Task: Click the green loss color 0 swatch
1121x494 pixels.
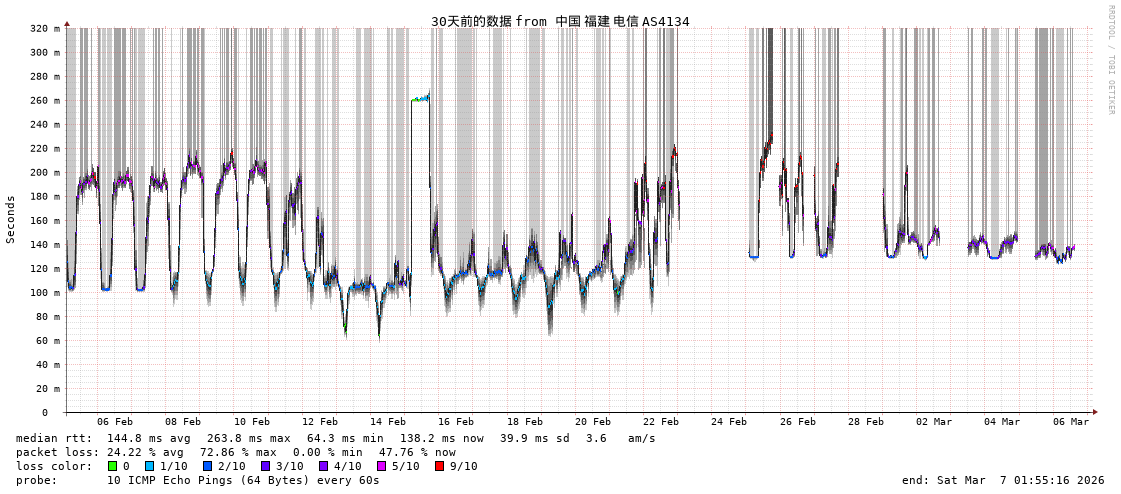Action: [113, 466]
